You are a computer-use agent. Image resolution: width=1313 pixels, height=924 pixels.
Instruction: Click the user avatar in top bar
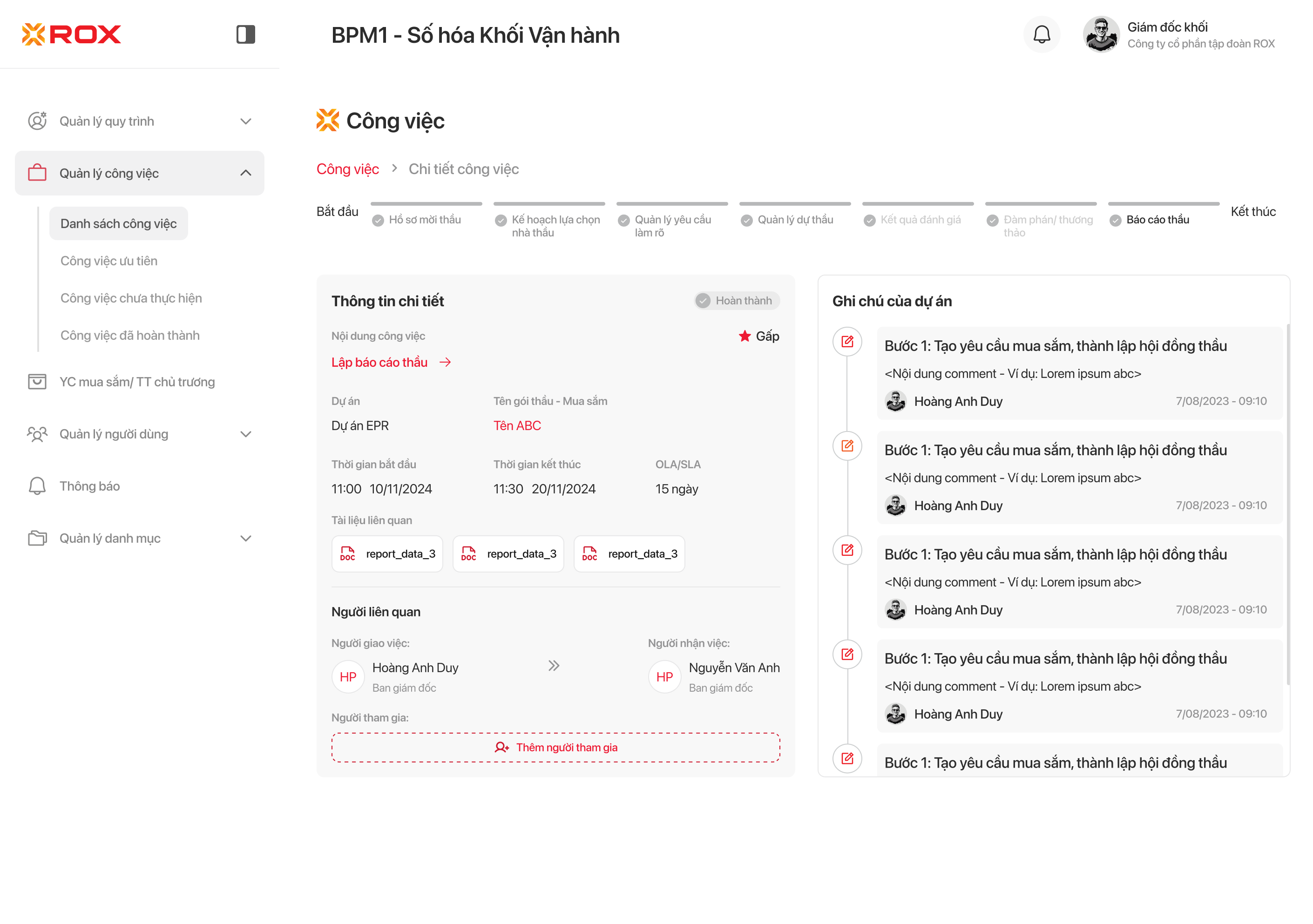click(x=1101, y=35)
